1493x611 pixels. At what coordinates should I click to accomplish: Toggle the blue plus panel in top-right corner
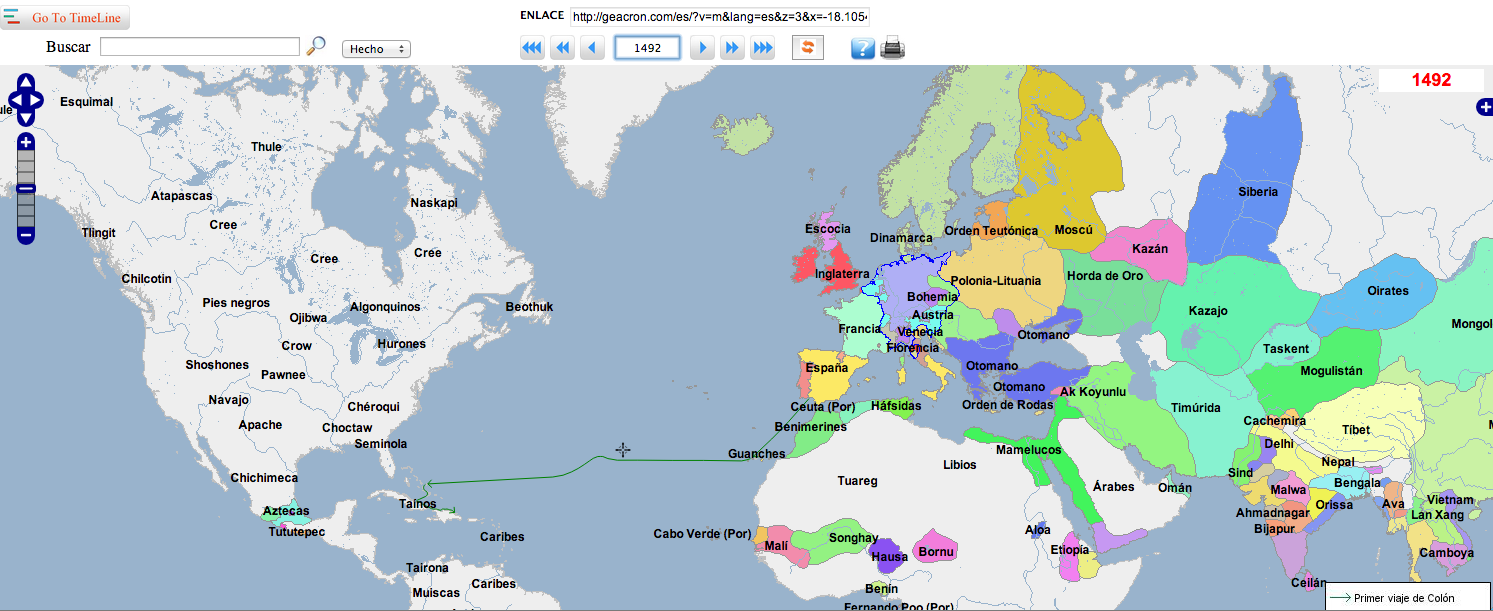[1485, 107]
